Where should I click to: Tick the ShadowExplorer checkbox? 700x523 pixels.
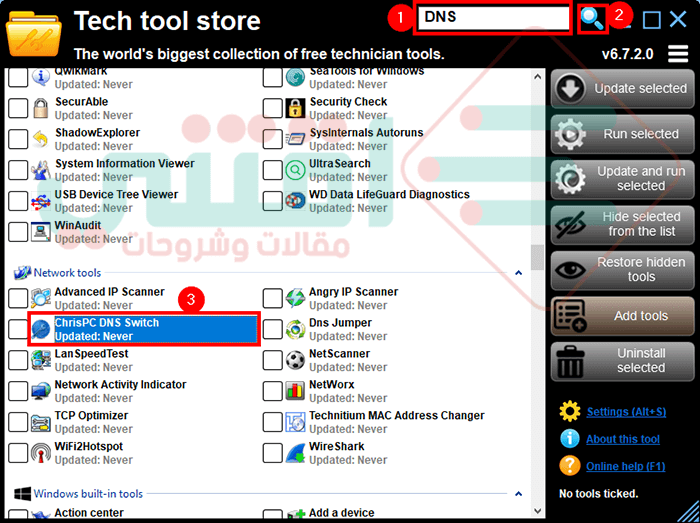pyautogui.click(x=18, y=139)
